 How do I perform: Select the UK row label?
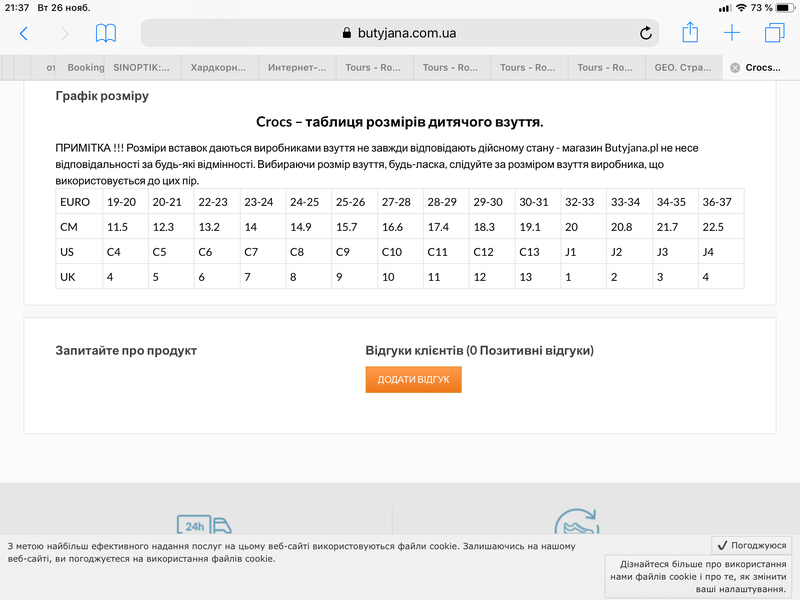tap(79, 277)
